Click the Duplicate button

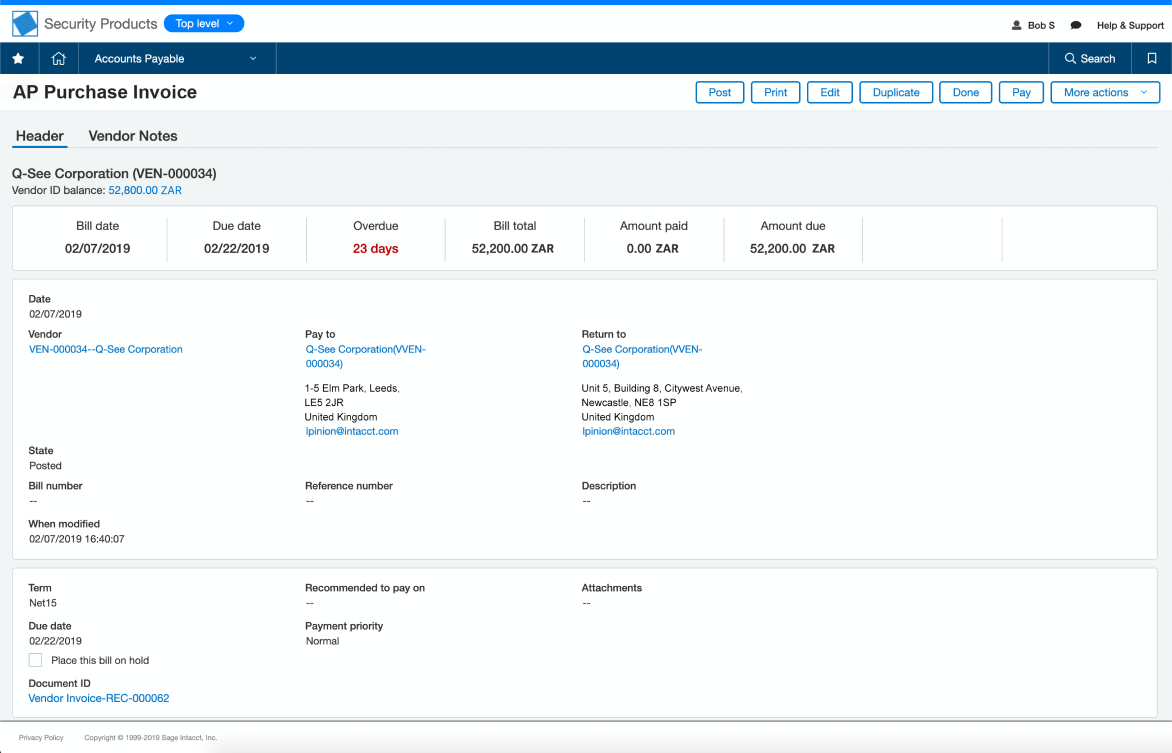[x=896, y=92]
